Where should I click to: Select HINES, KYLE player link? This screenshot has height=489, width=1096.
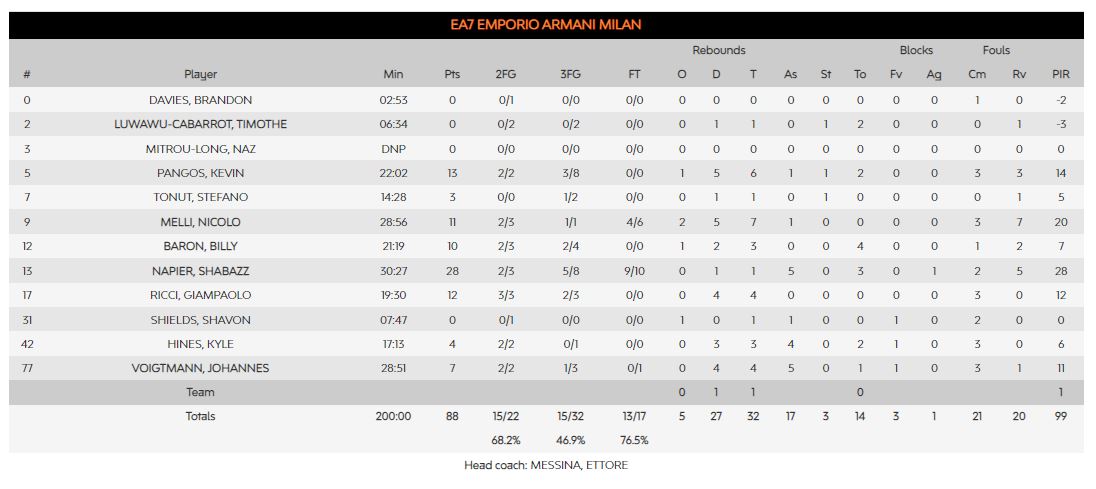click(x=201, y=344)
